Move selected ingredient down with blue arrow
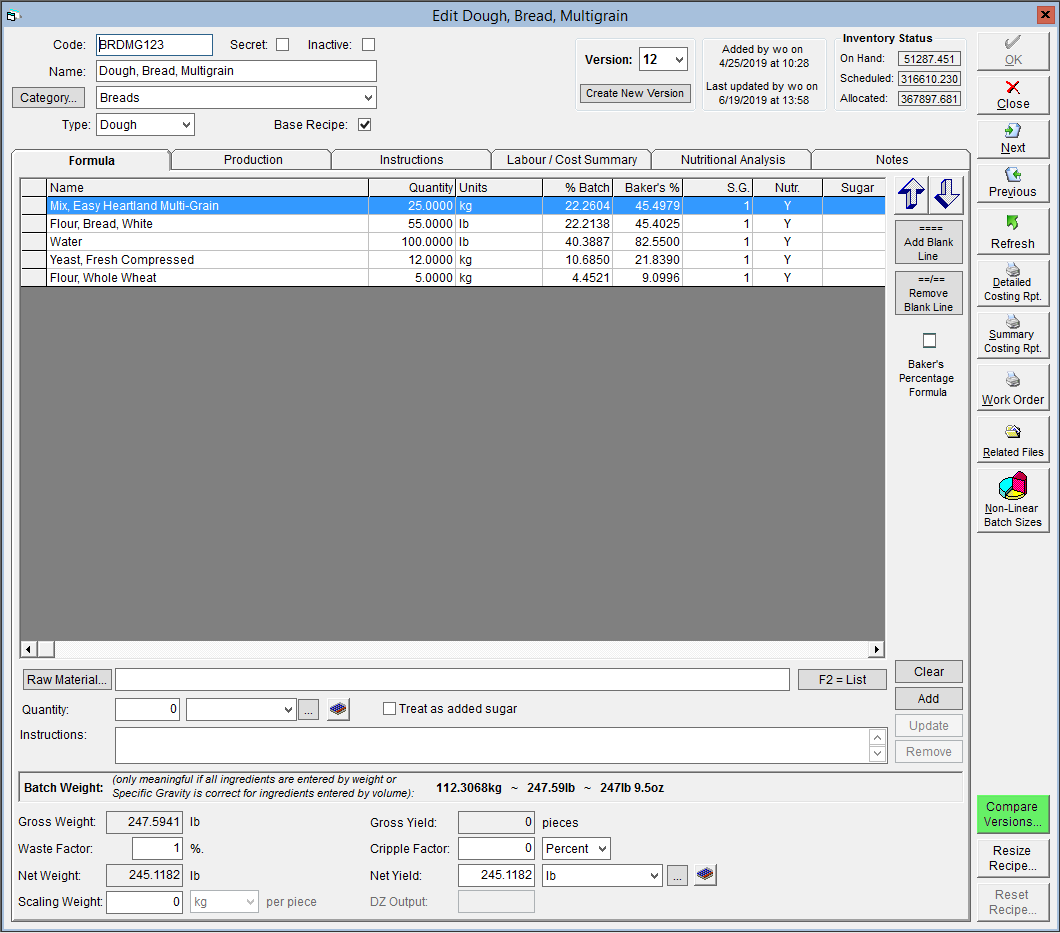1060x933 pixels. pos(946,194)
